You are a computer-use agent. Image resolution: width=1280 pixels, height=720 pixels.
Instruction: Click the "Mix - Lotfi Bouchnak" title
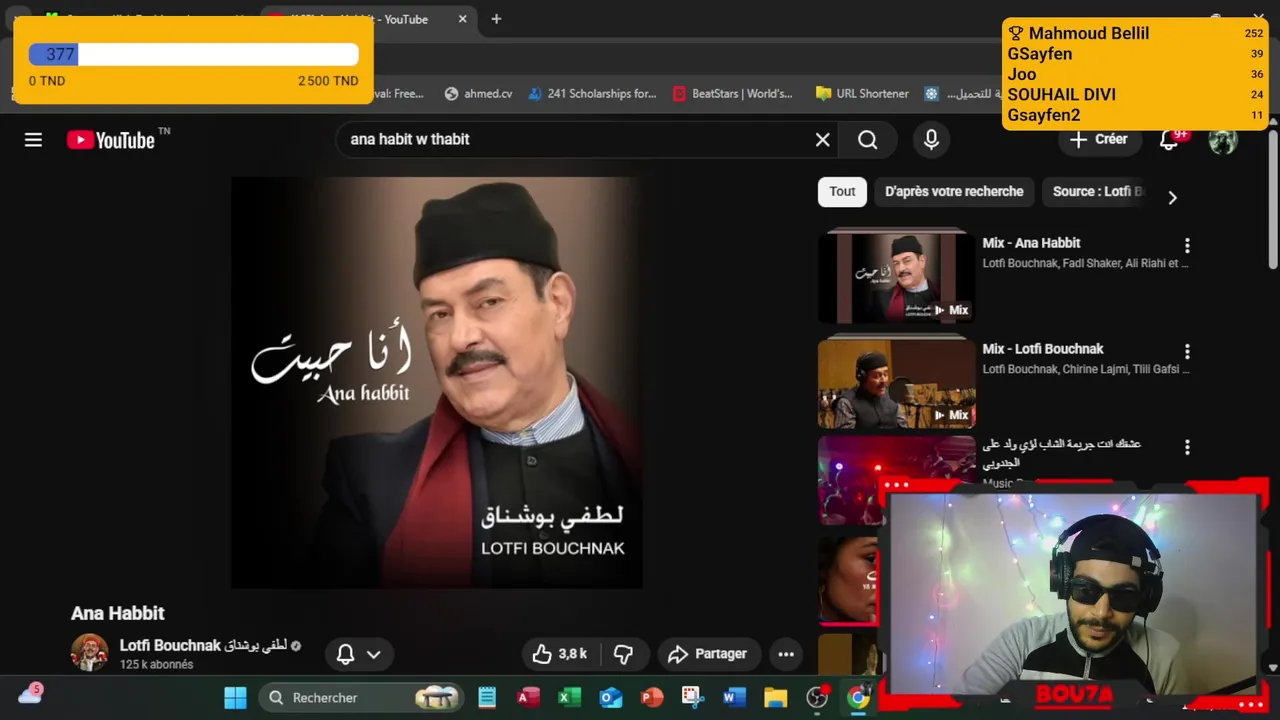tap(1042, 349)
